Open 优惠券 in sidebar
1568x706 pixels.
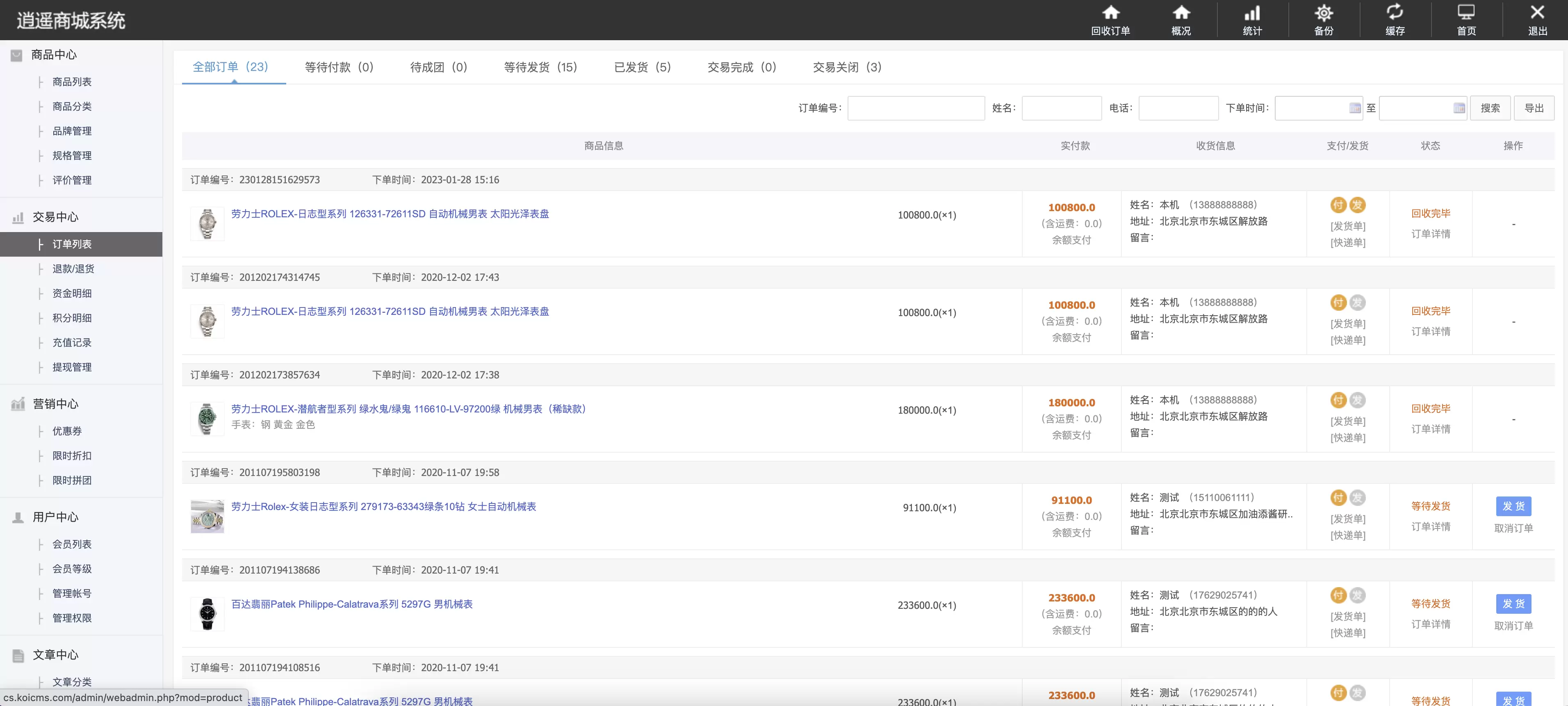coord(67,431)
